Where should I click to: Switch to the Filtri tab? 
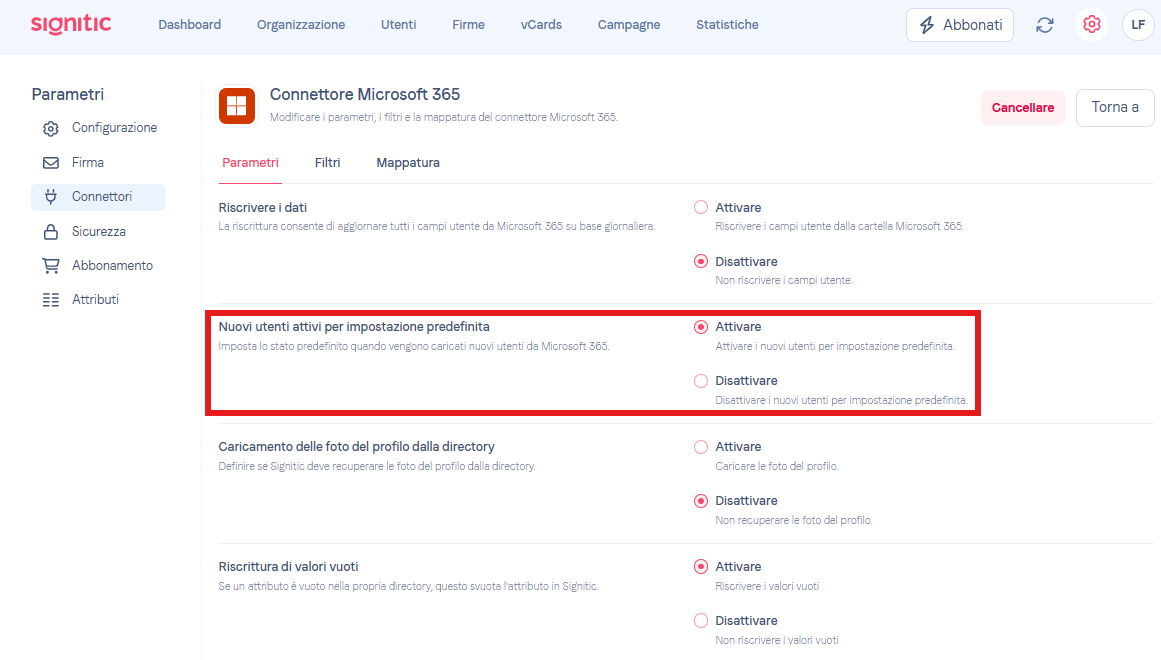point(327,163)
